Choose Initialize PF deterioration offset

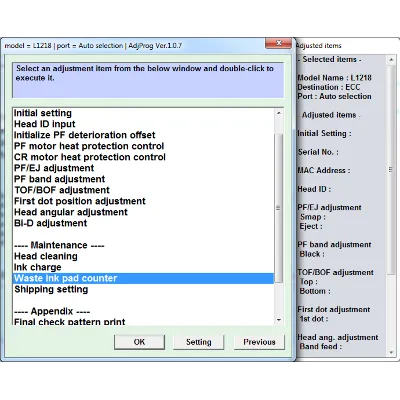pyautogui.click(x=143, y=135)
